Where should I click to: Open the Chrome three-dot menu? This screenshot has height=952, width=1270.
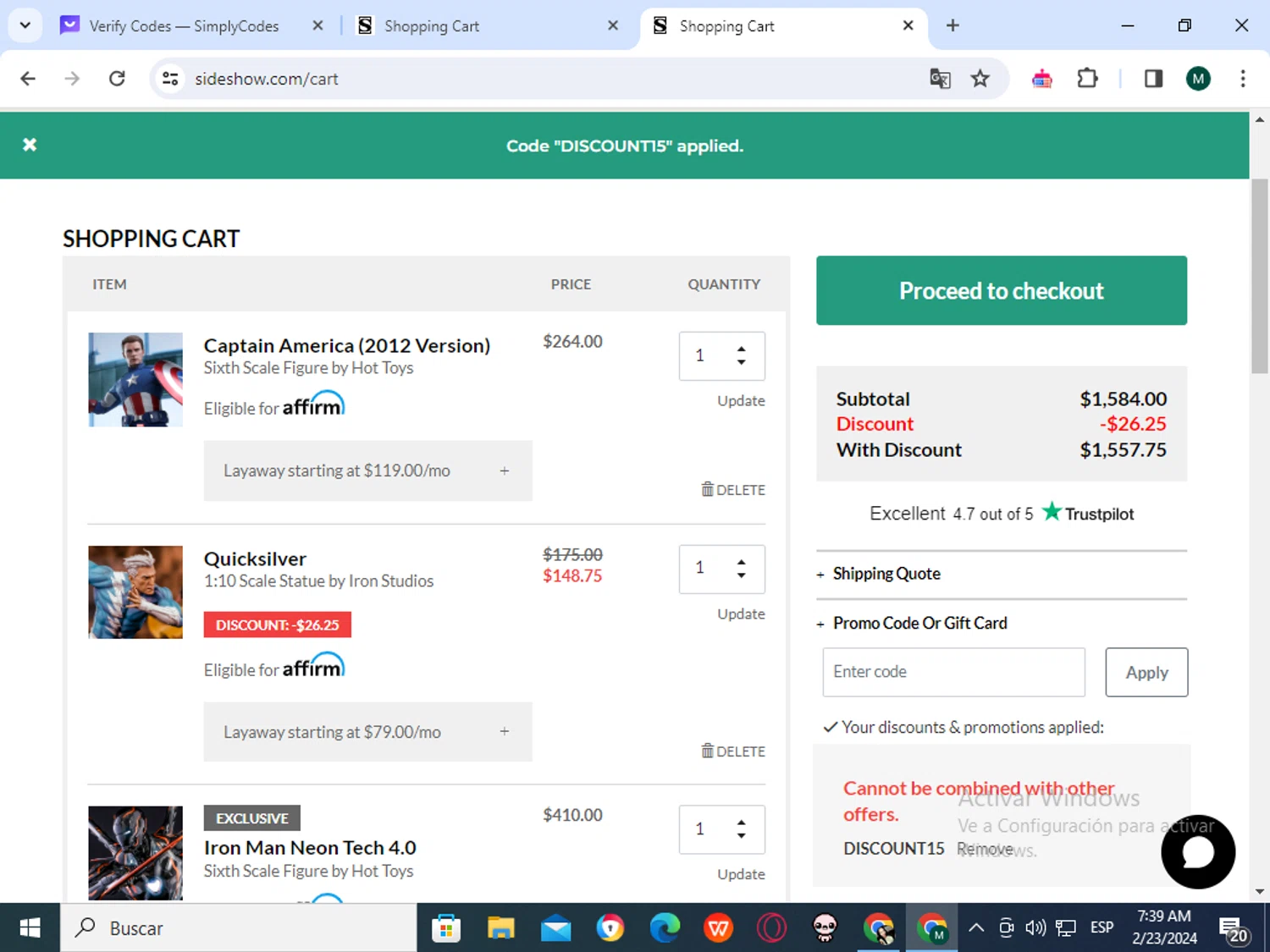click(x=1243, y=79)
